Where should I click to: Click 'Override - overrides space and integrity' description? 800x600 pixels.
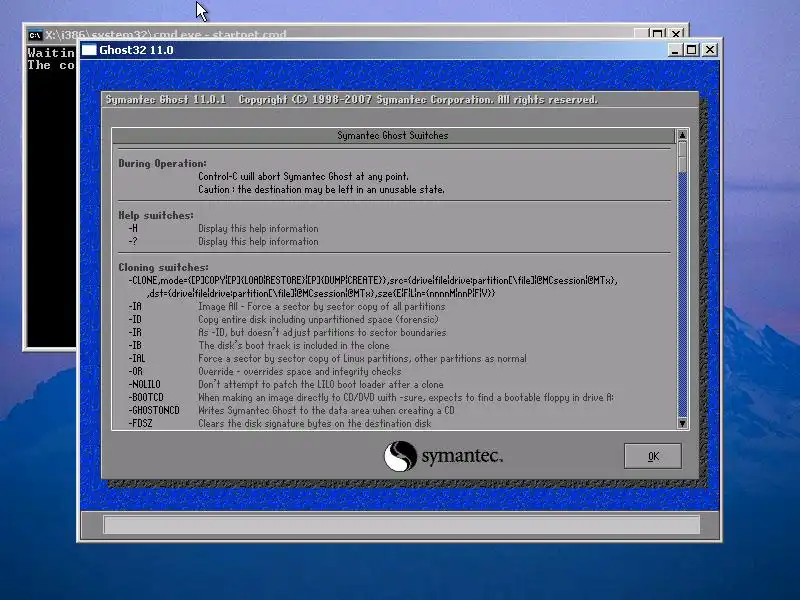(299, 371)
